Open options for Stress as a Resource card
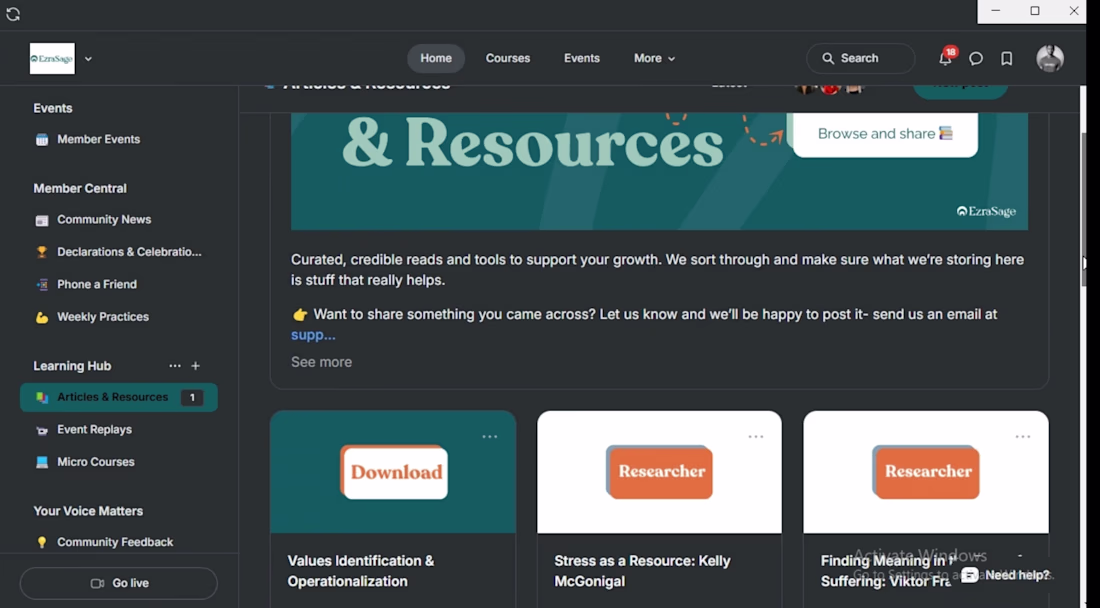Screen dimensions: 1100x608 tap(756, 437)
